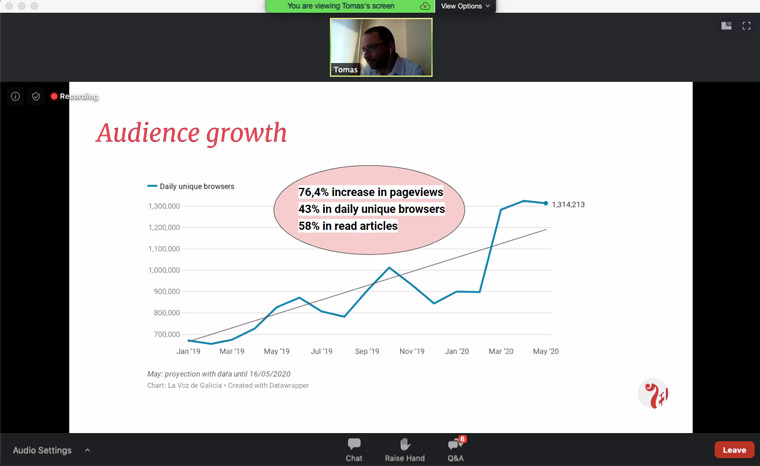Click the red logo on the slide

point(653,394)
